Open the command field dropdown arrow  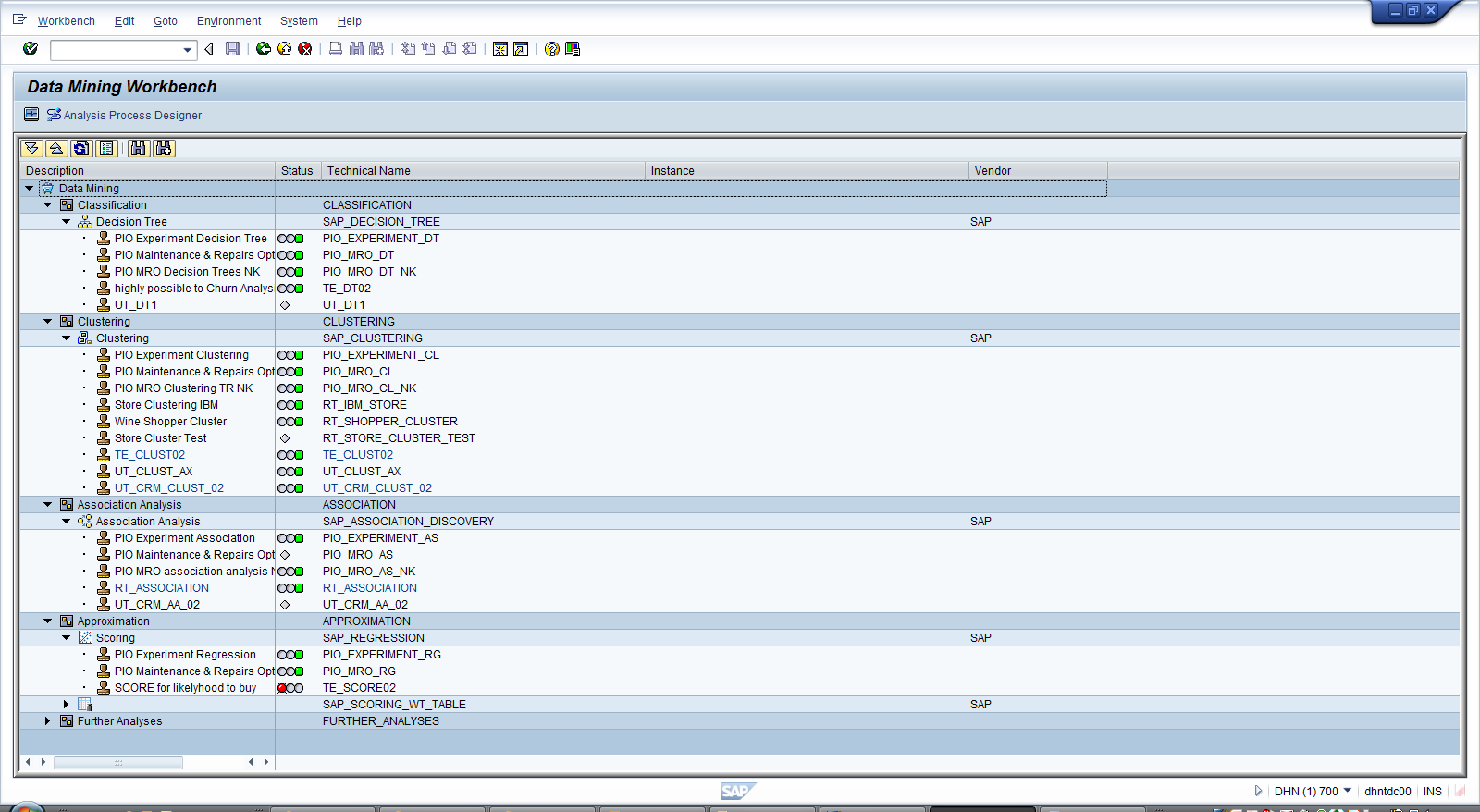click(188, 50)
